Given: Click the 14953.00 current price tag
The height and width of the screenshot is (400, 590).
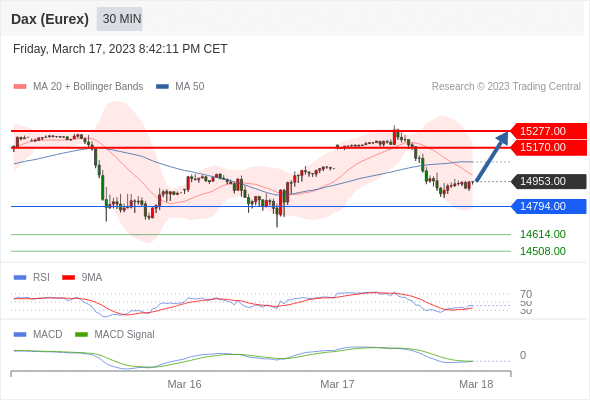Looking at the screenshot, I should pyautogui.click(x=549, y=181).
